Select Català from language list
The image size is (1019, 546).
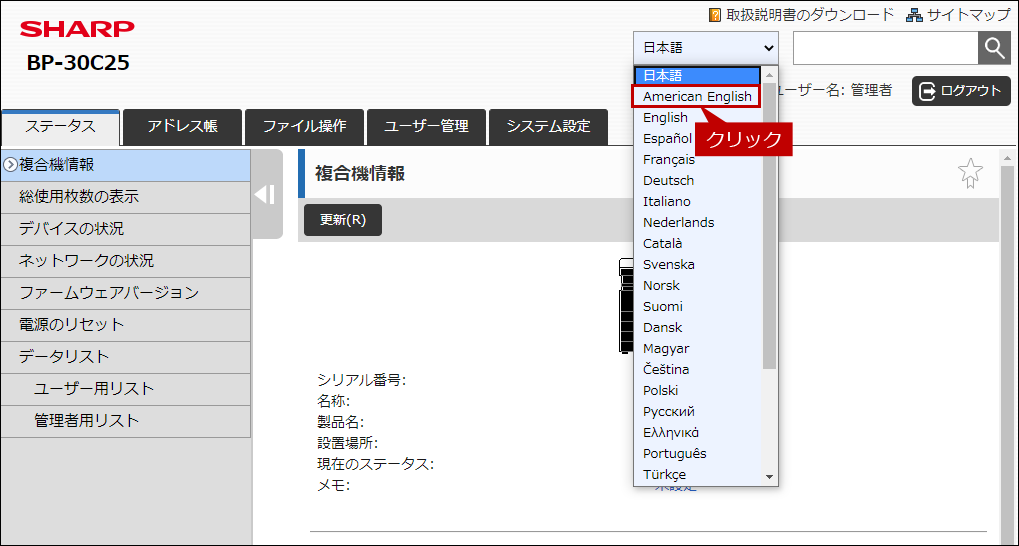697,243
